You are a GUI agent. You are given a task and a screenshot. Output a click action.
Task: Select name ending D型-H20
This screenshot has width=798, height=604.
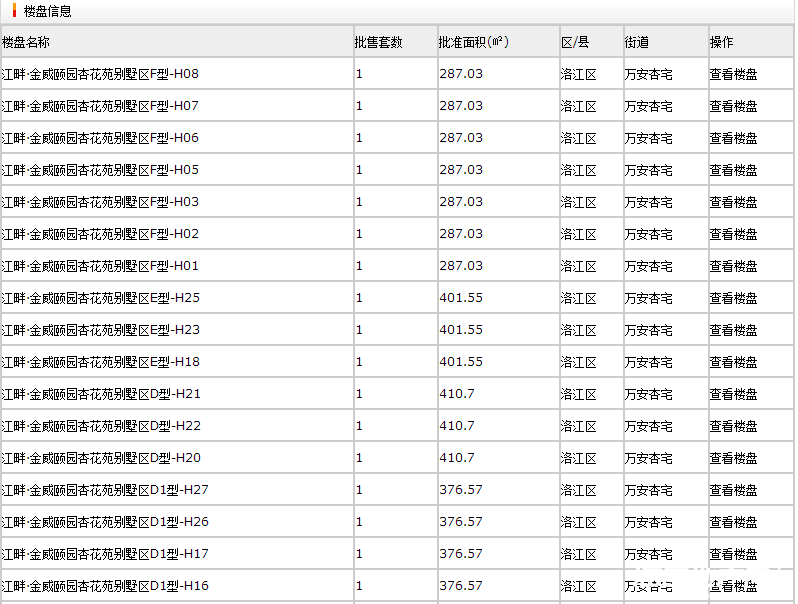(101, 458)
